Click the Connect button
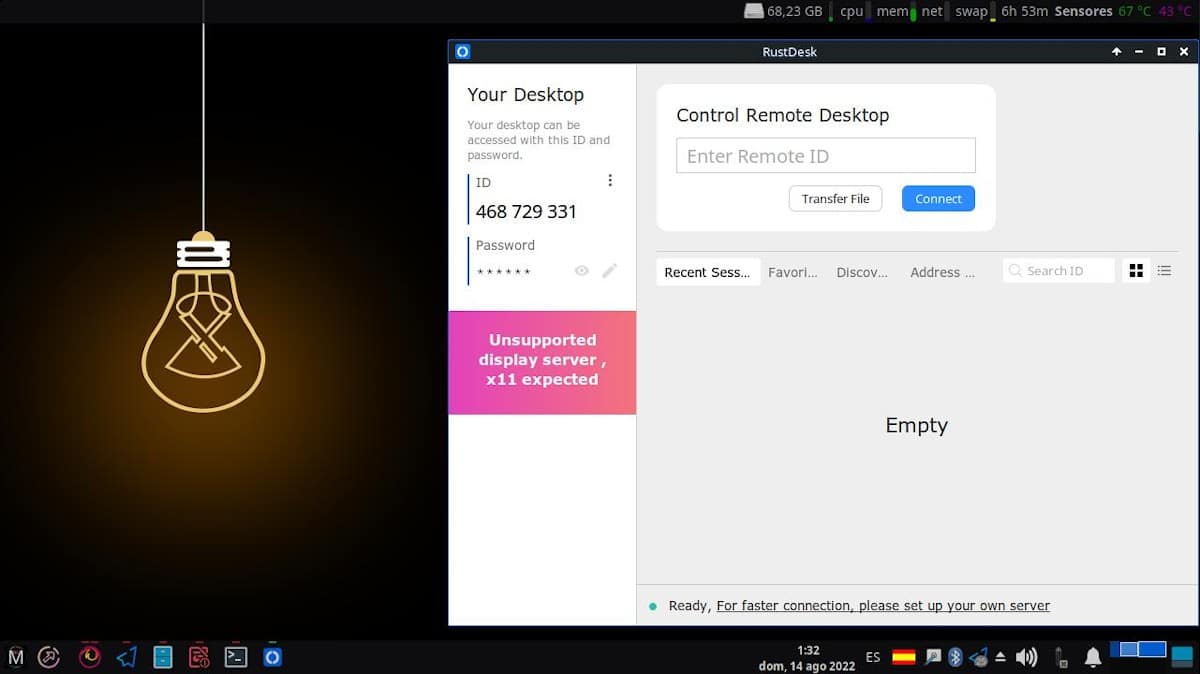 click(x=938, y=198)
